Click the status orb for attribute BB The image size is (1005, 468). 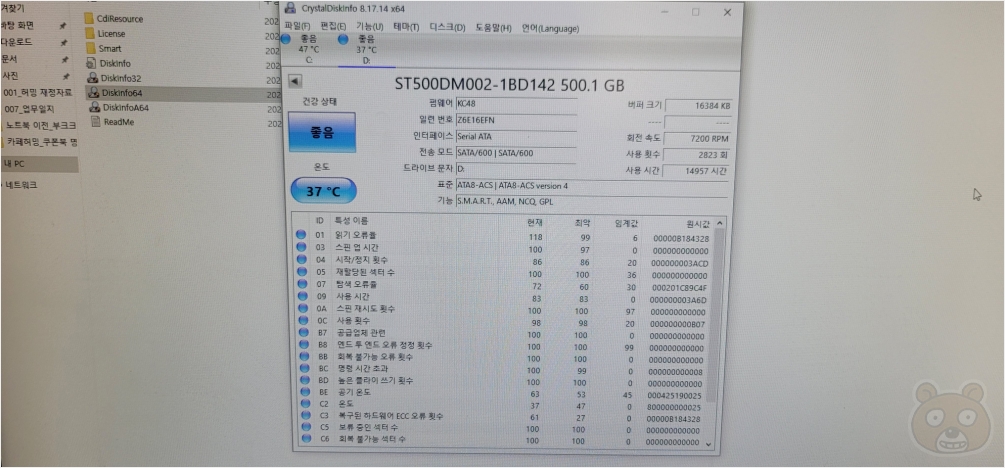(302, 356)
